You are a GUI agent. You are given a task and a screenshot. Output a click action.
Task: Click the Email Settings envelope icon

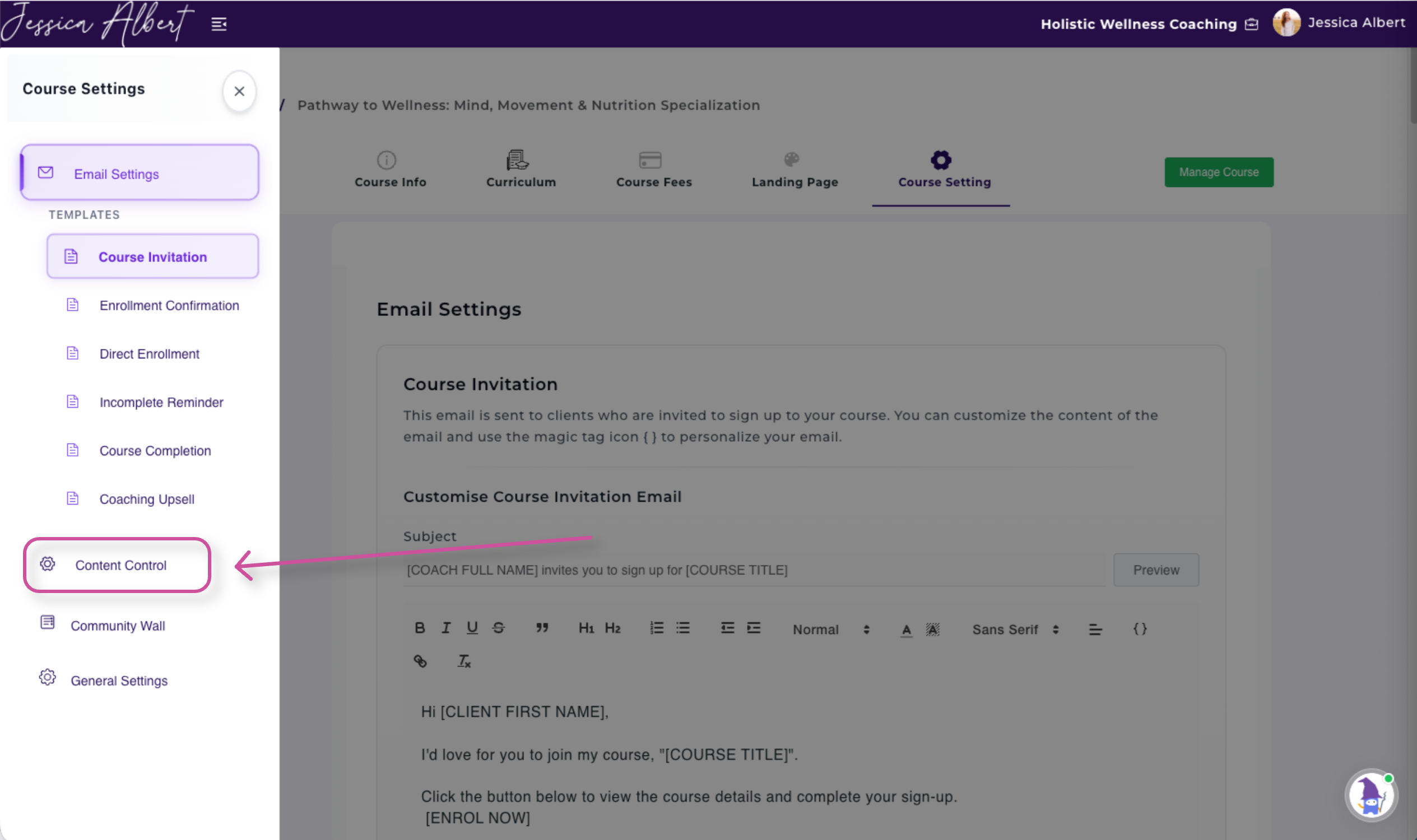(x=45, y=172)
